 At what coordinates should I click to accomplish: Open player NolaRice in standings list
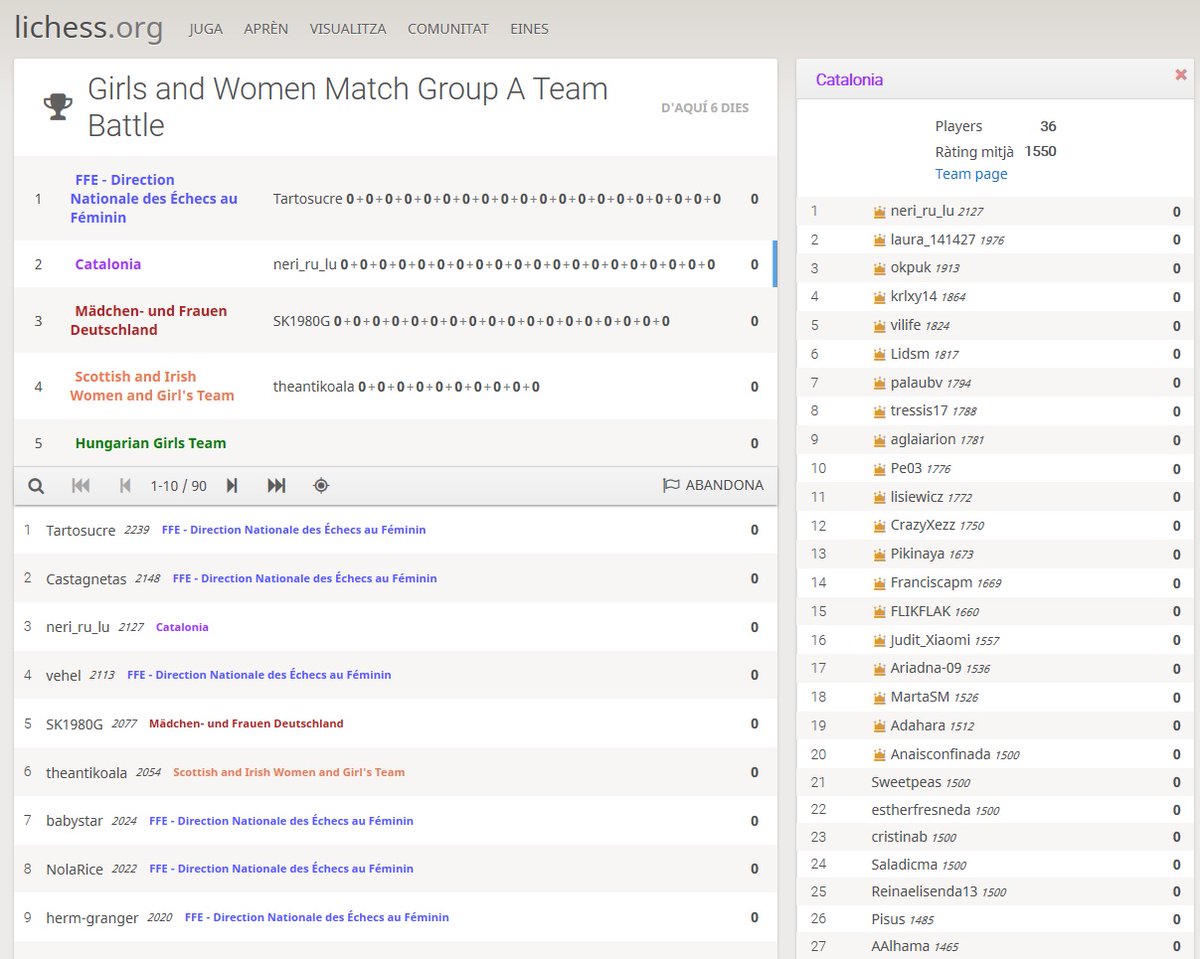(x=74, y=869)
